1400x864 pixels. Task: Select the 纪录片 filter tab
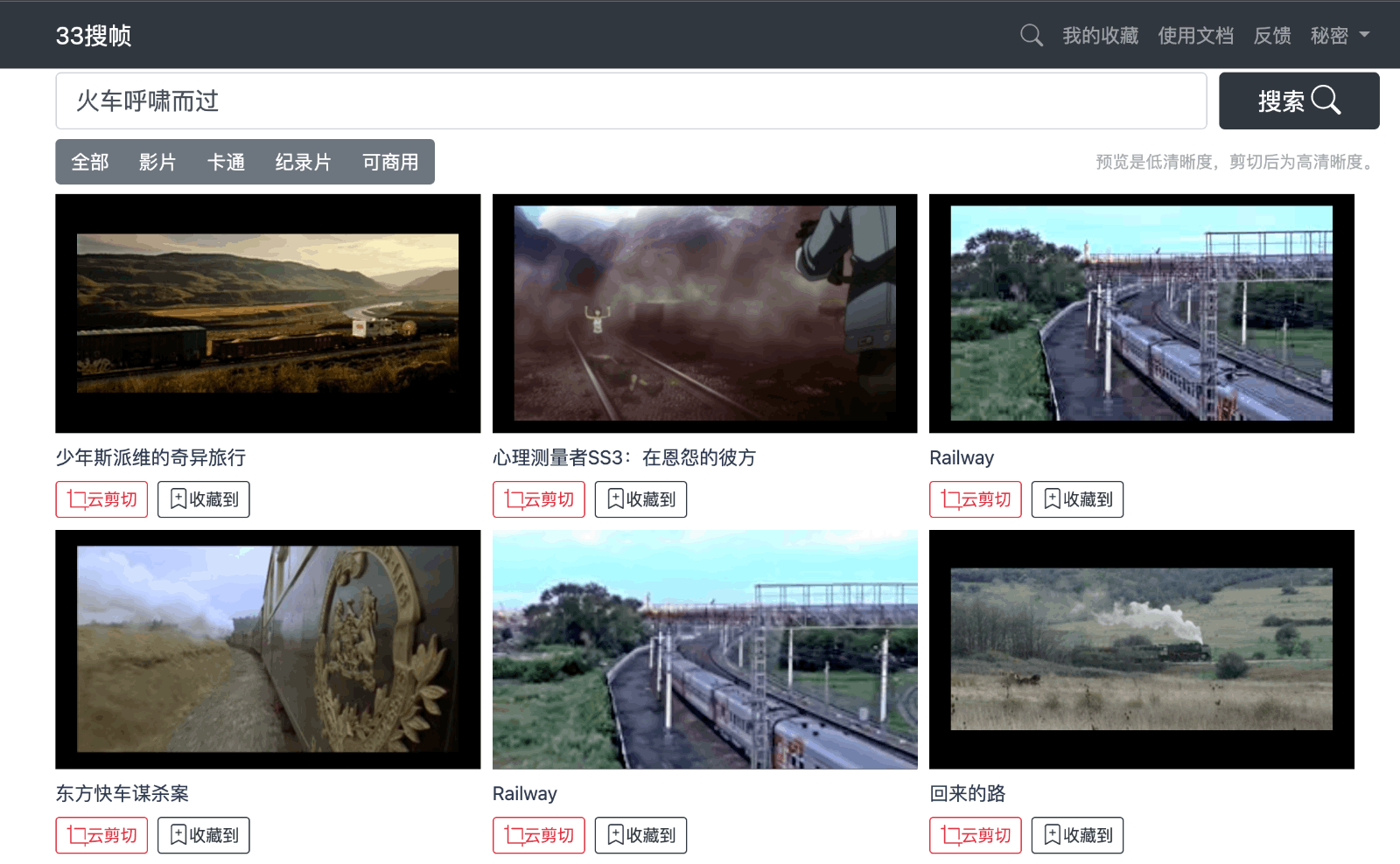click(x=303, y=162)
